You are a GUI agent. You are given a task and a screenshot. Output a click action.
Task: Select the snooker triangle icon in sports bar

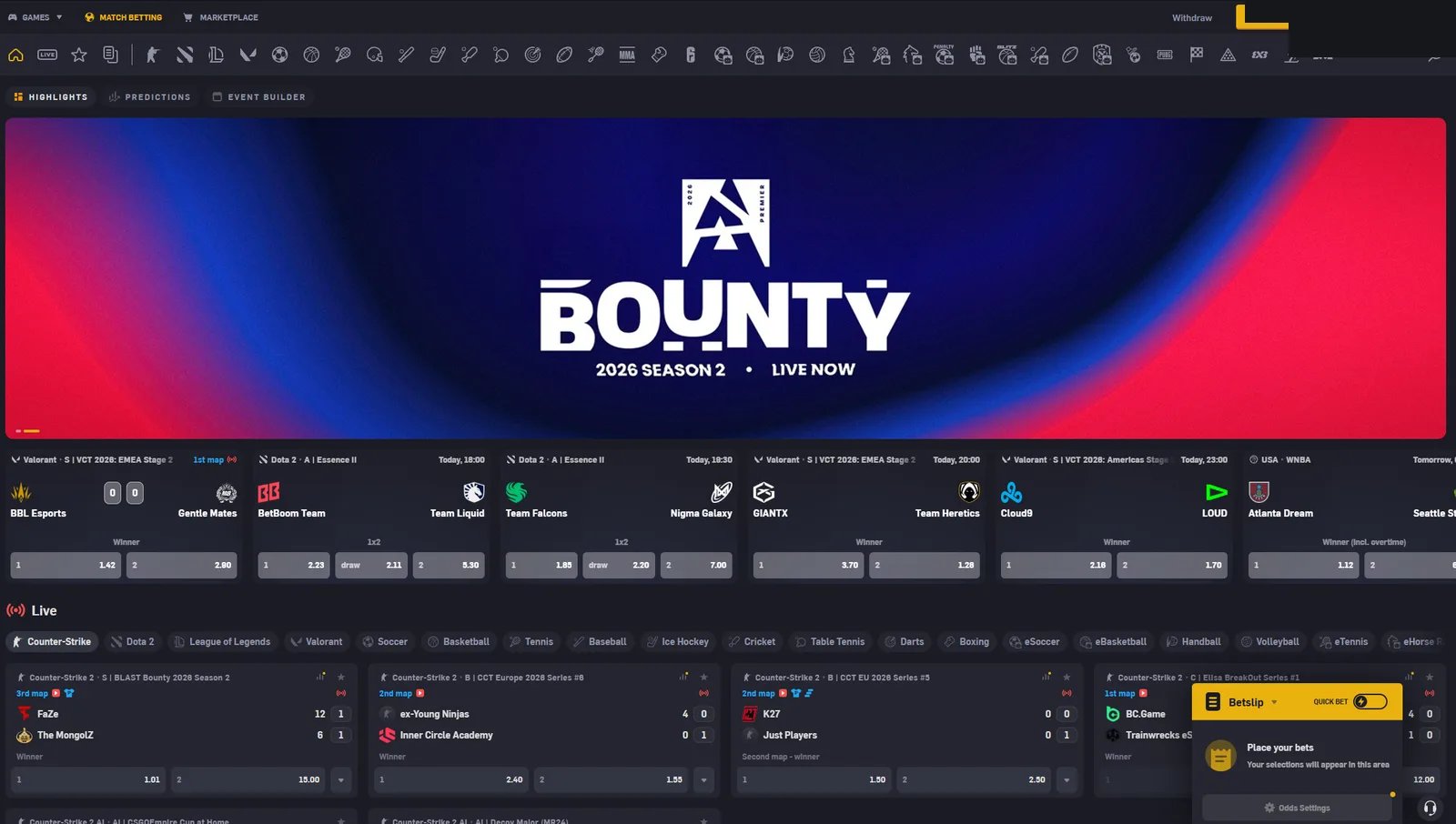point(1228,55)
